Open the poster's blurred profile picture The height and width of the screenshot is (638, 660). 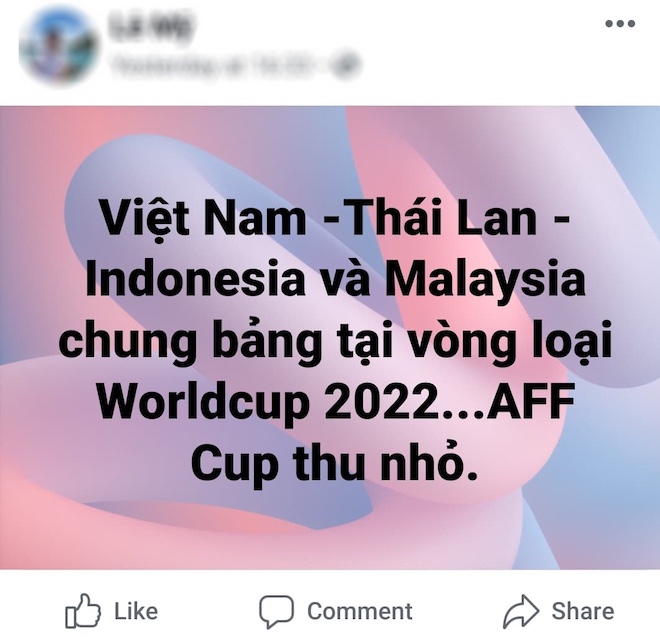coord(59,46)
